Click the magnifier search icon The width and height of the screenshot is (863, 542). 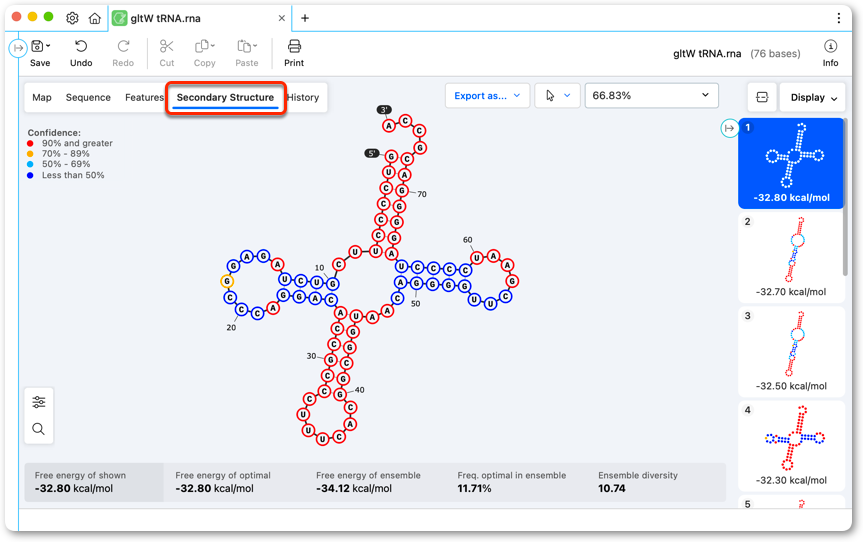39,429
